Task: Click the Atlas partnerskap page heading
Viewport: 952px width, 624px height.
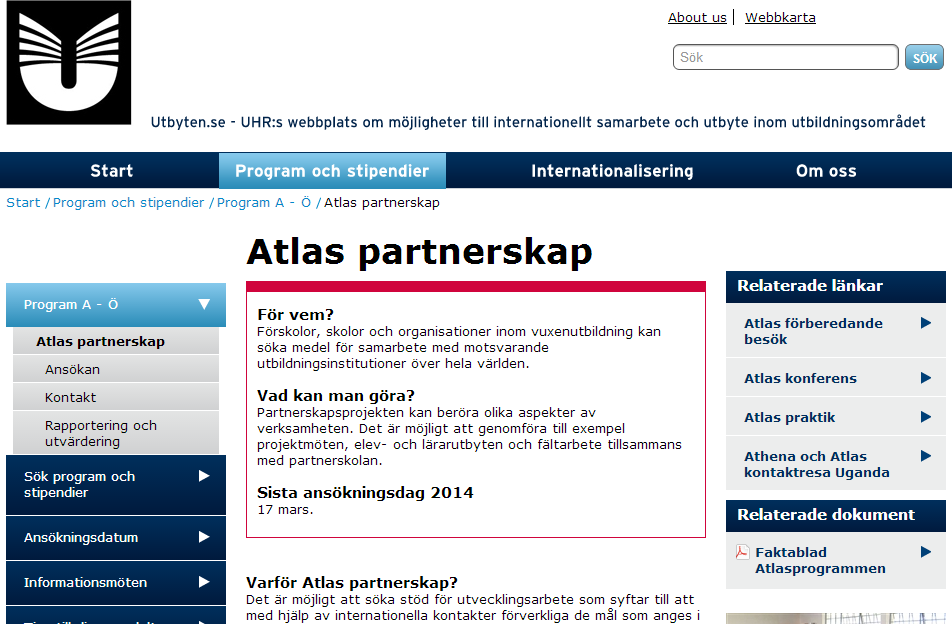Action: point(419,252)
